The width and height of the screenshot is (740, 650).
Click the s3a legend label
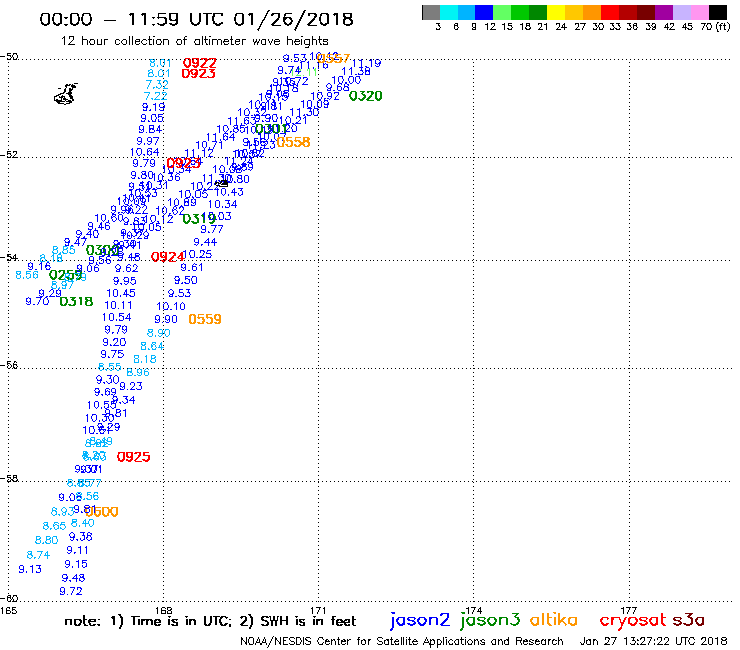[x=688, y=620]
